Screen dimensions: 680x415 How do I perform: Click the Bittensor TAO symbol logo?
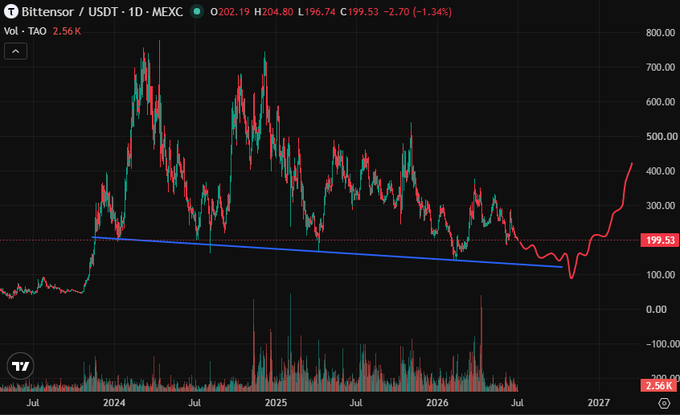11,11
